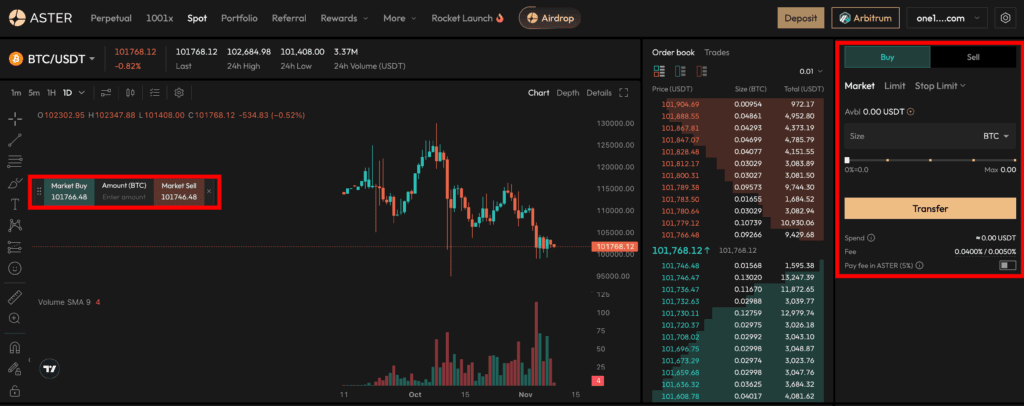Expand chart to fullscreen

624,93
